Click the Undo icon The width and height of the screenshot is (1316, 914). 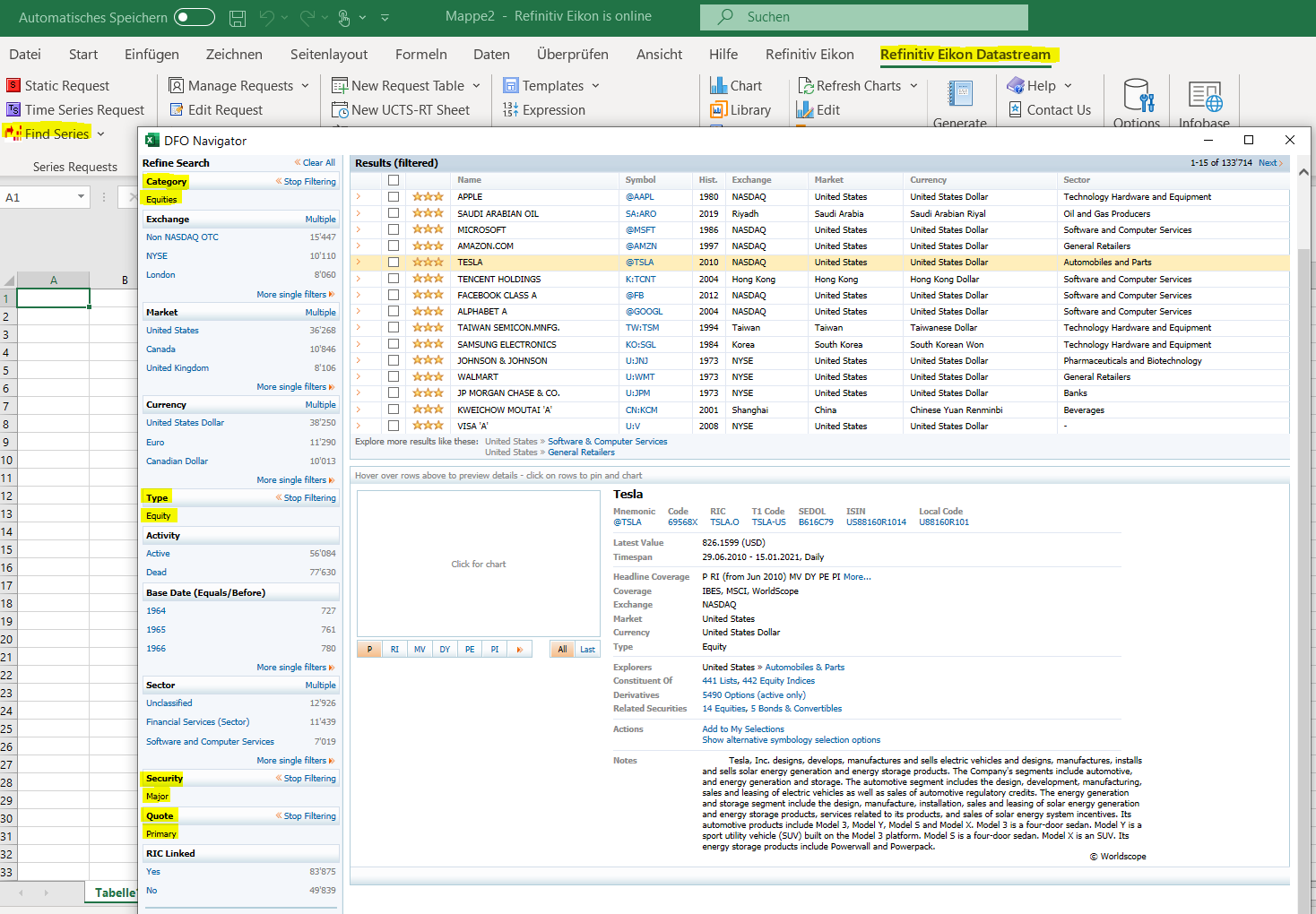click(267, 17)
